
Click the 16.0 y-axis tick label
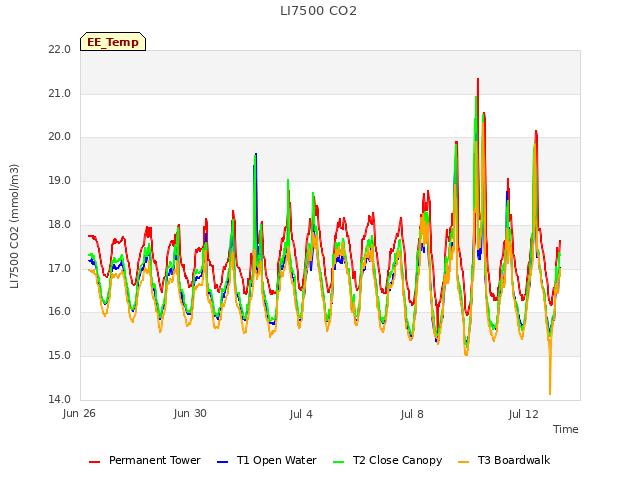coord(60,311)
